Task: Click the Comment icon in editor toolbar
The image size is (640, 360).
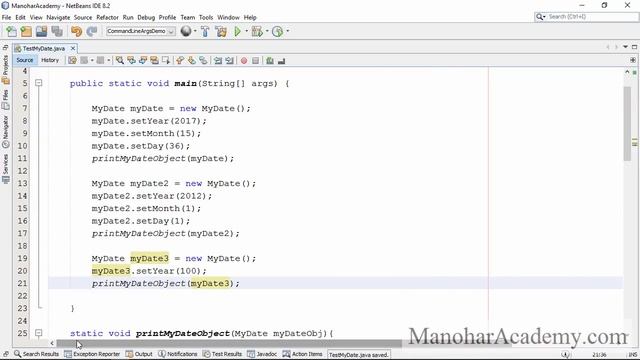Action: pos(270,60)
